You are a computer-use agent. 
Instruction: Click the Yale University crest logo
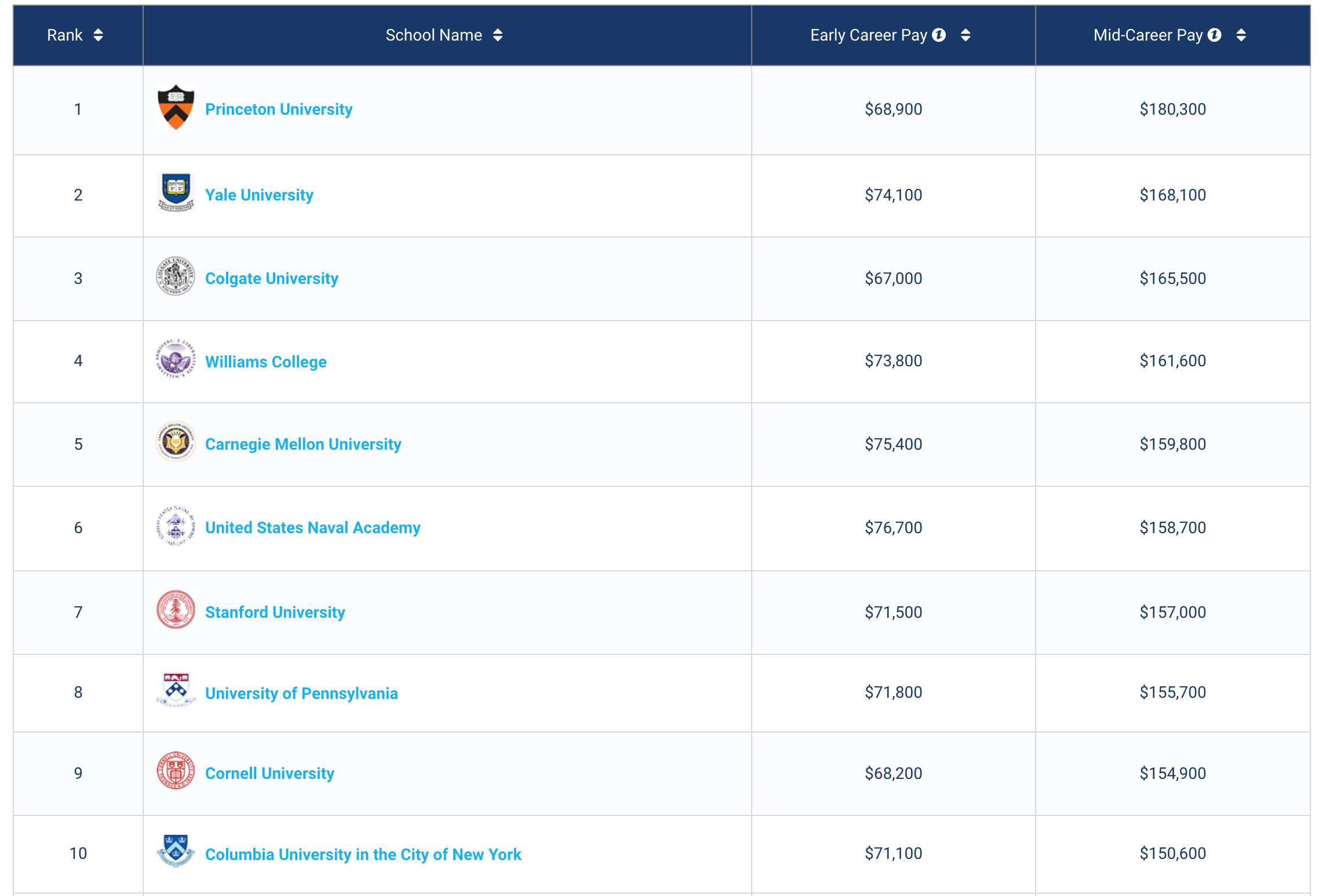(x=176, y=193)
